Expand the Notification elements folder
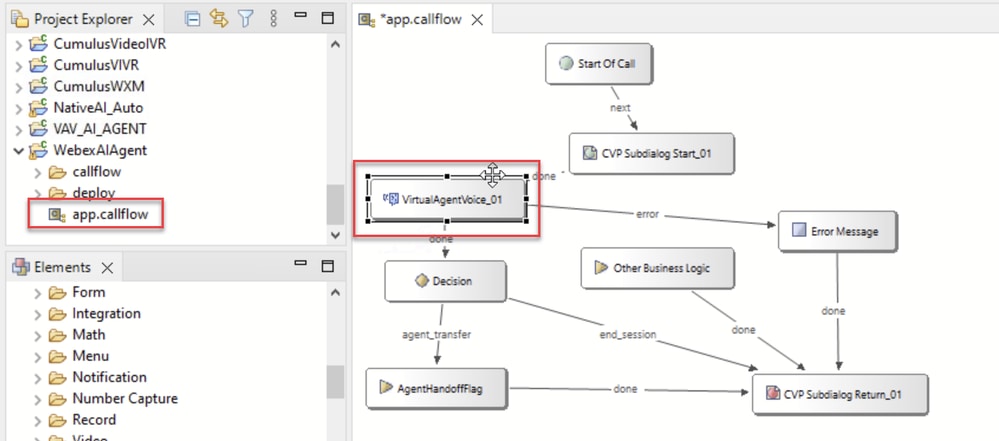999x441 pixels. point(38,378)
